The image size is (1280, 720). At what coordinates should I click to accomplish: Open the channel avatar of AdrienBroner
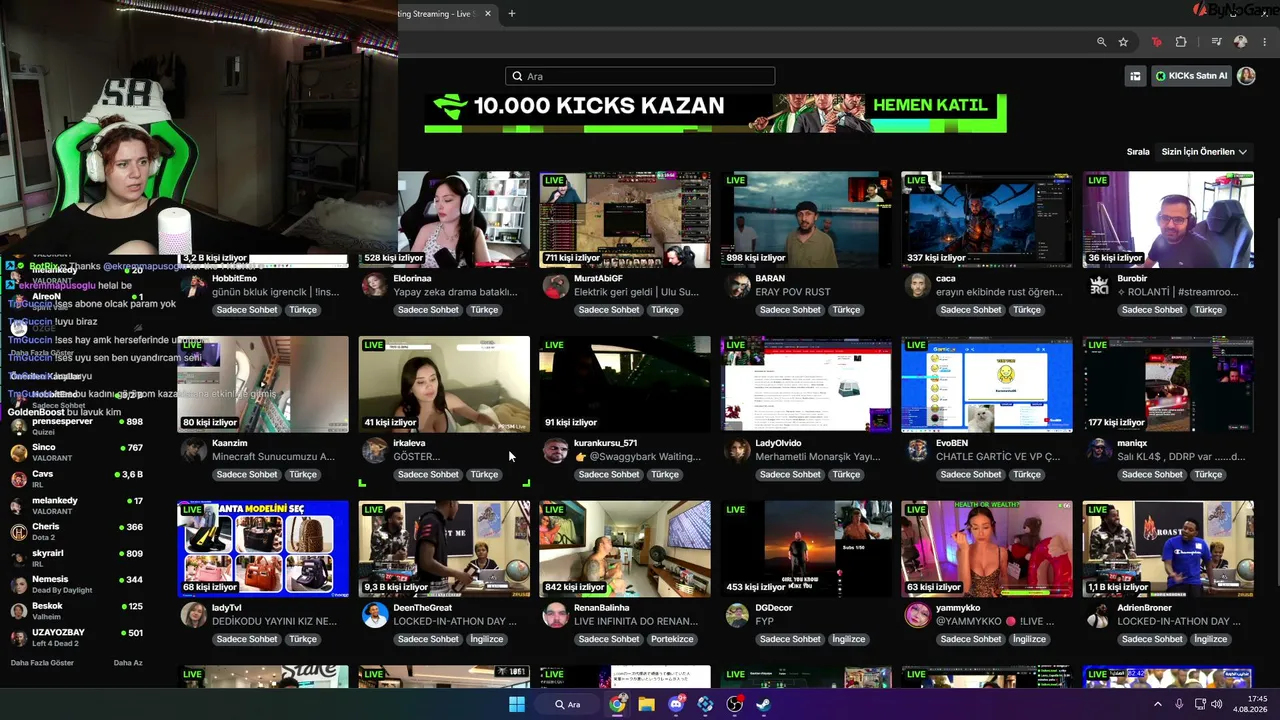pyautogui.click(x=1099, y=615)
